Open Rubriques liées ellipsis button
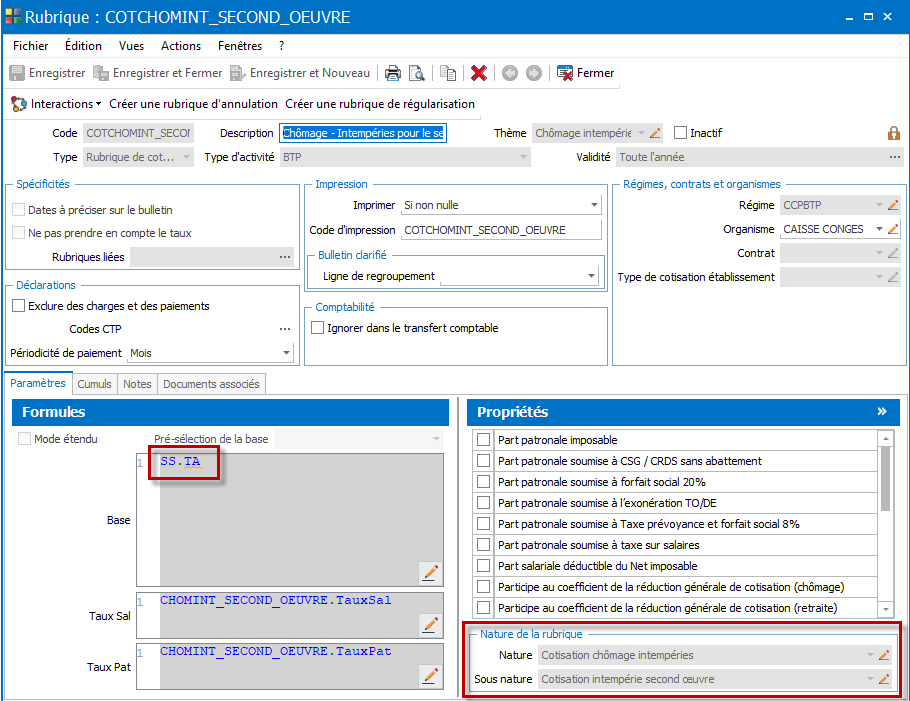The width and height of the screenshot is (910, 701). [x=284, y=257]
